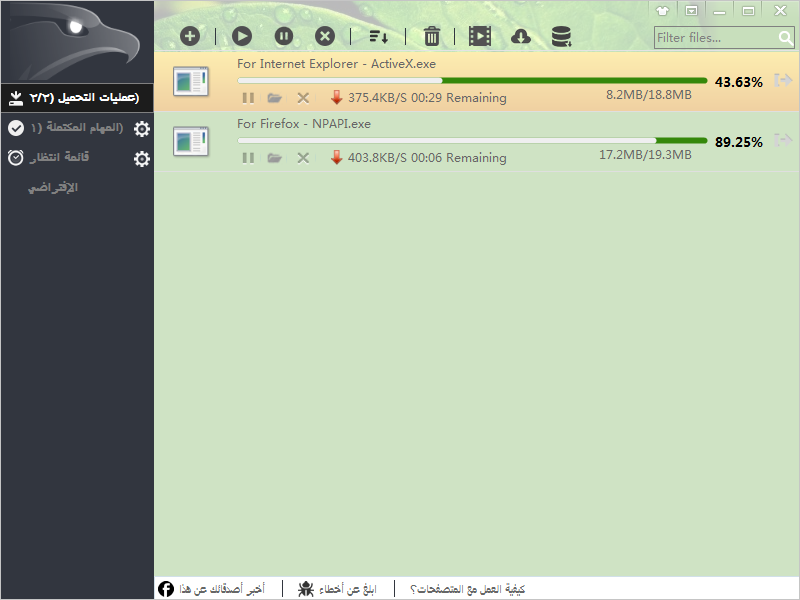This screenshot has height=600, width=800.
Task: Pause the NPAPI.exe download
Action: (248, 158)
